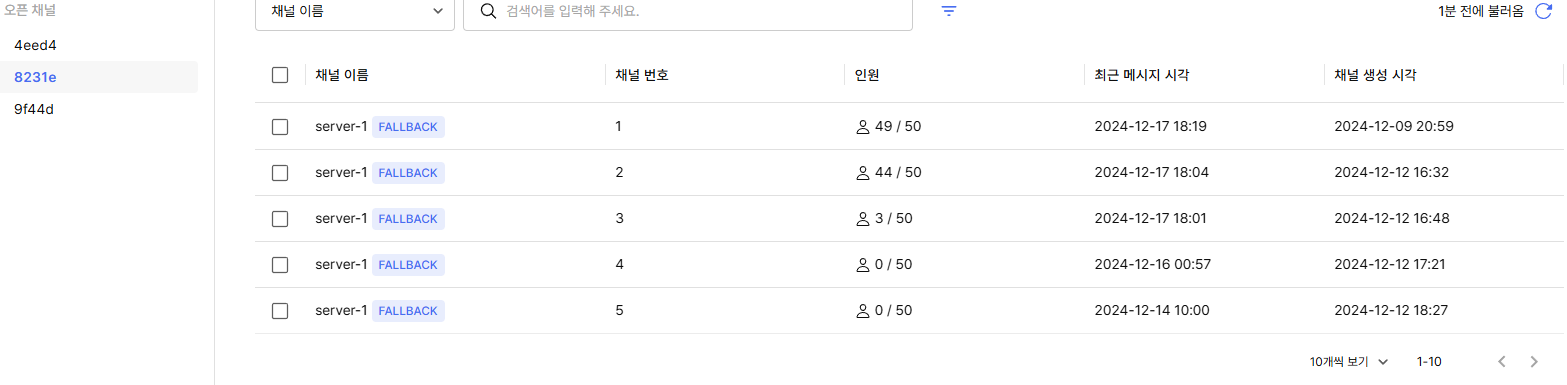This screenshot has width=1567, height=385.
Task: Click person icon in 49 / 50 row
Action: (863, 127)
